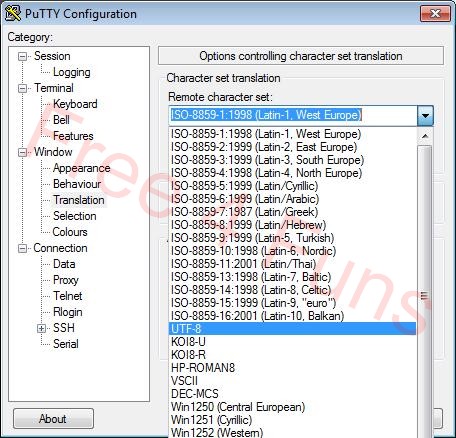Choose ISO-8859-6:1999 (Latin/Arabic)

point(293,199)
